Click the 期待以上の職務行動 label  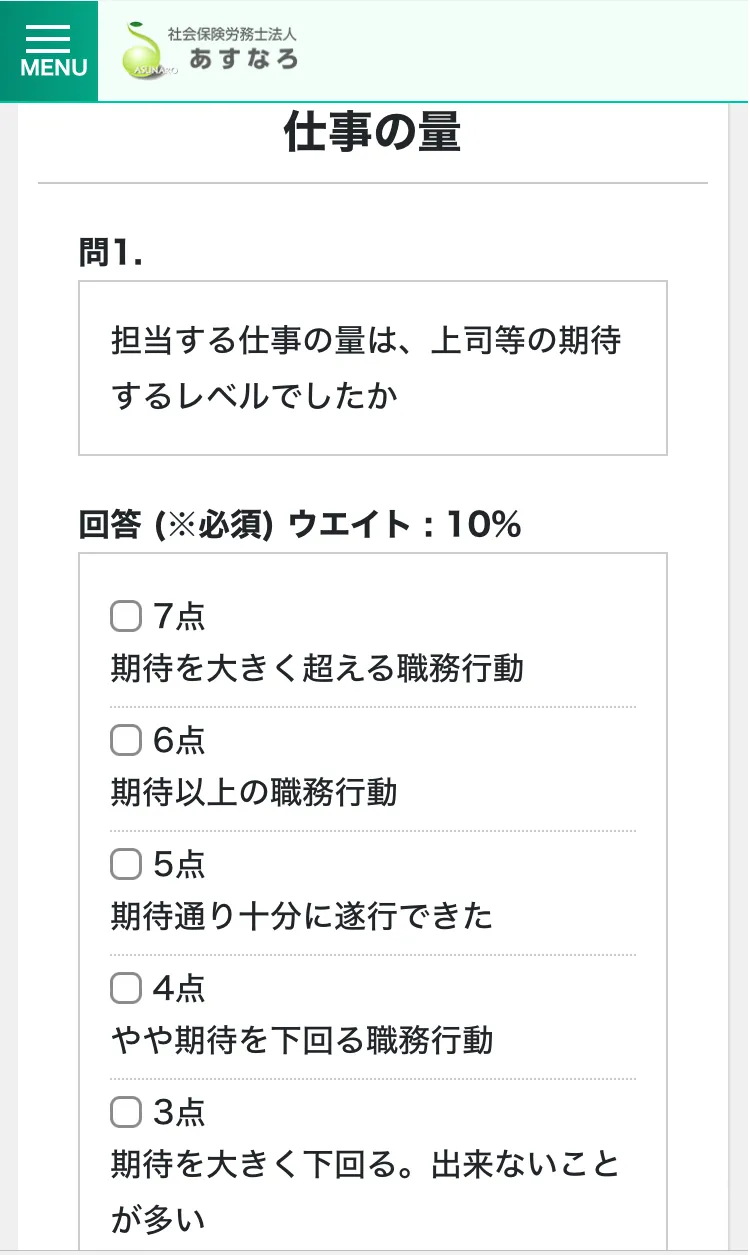pyautogui.click(x=254, y=792)
